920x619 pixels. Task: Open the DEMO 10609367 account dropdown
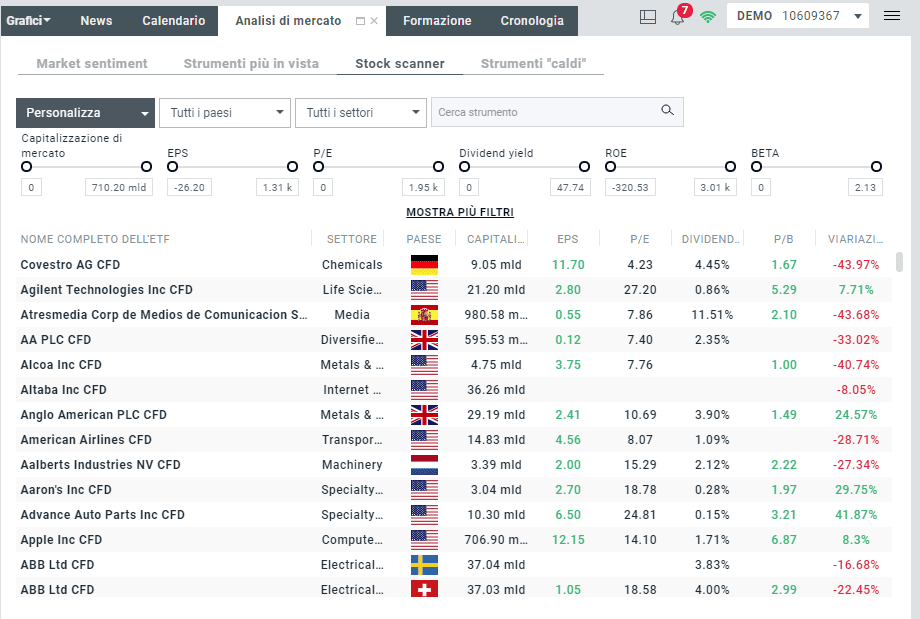pos(798,16)
